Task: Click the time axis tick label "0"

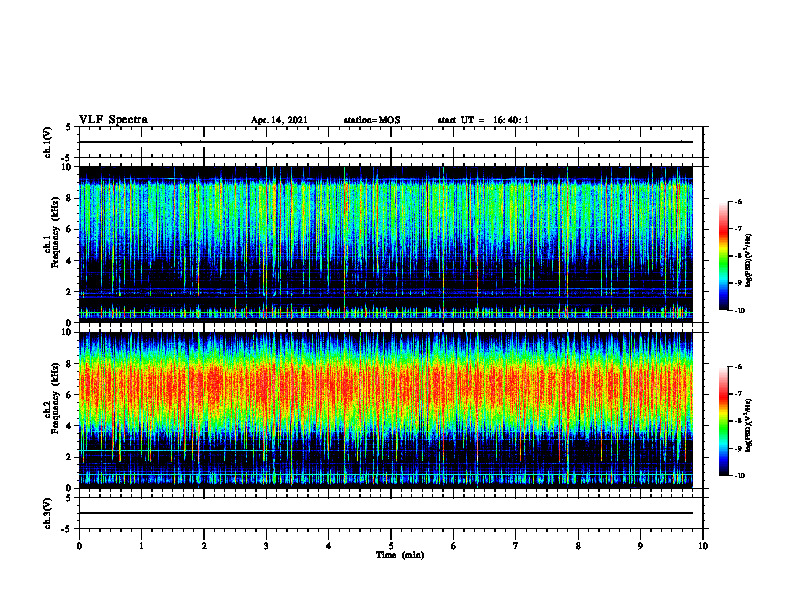Action: (x=79, y=546)
